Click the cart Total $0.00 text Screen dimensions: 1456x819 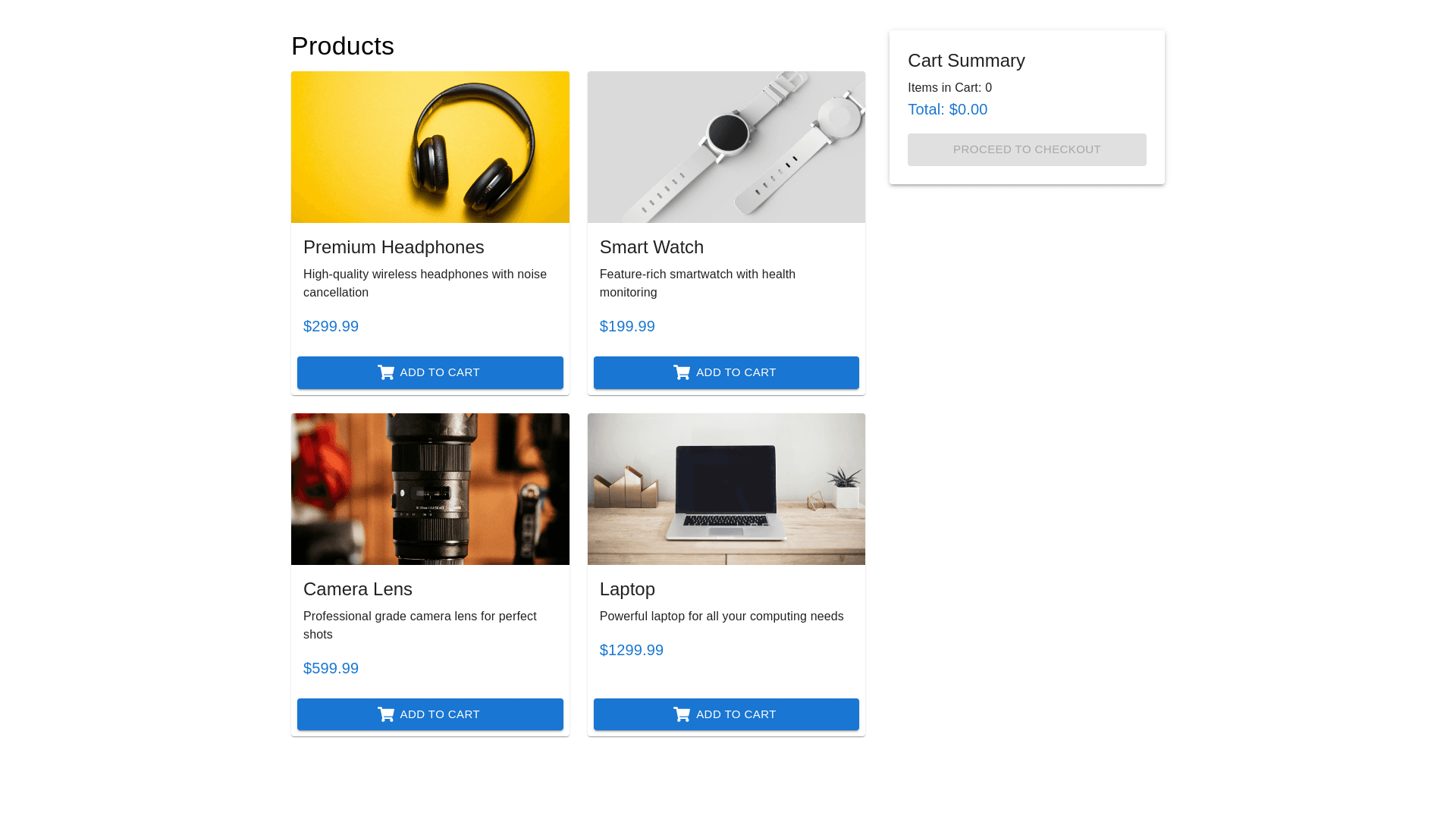pyautogui.click(x=947, y=109)
